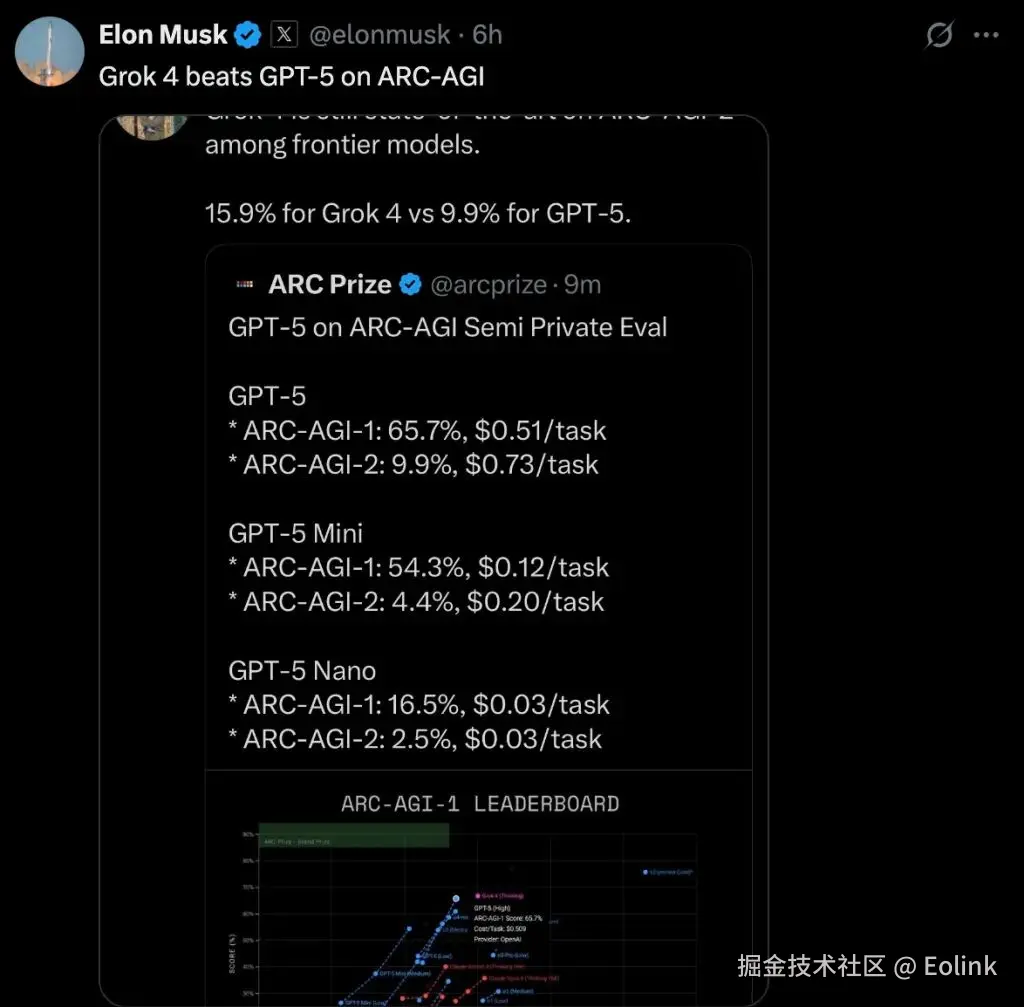Open the ARC-AGI-1 Leaderboard chart image
The height and width of the screenshot is (1007, 1024).
click(478, 900)
